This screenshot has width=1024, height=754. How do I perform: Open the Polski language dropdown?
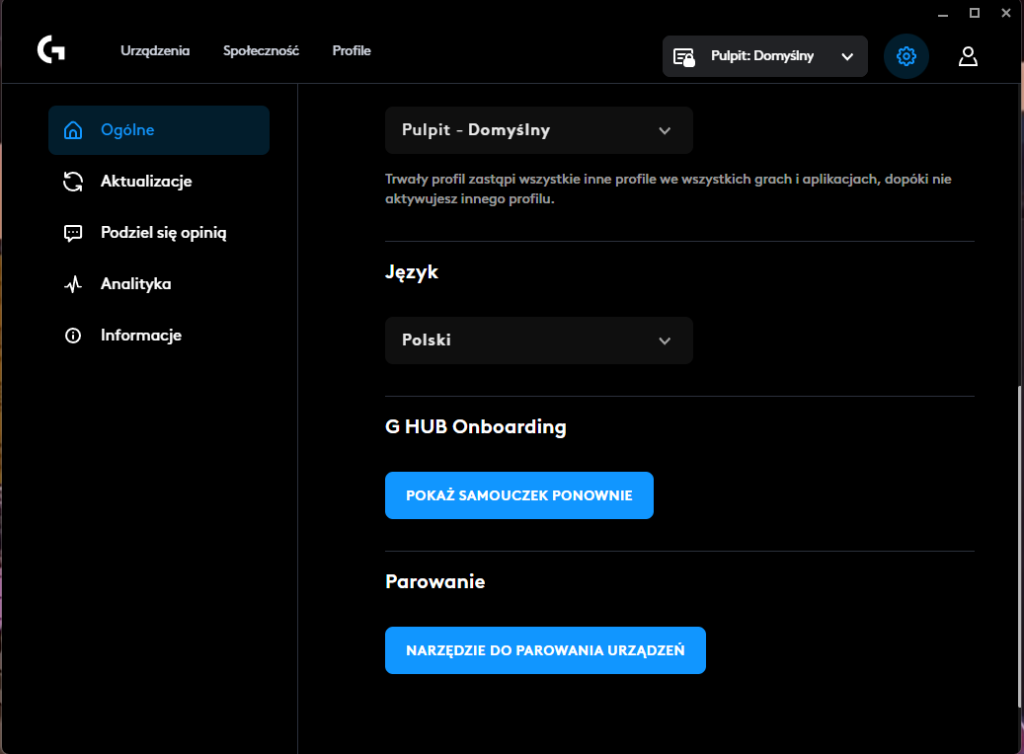pos(538,340)
